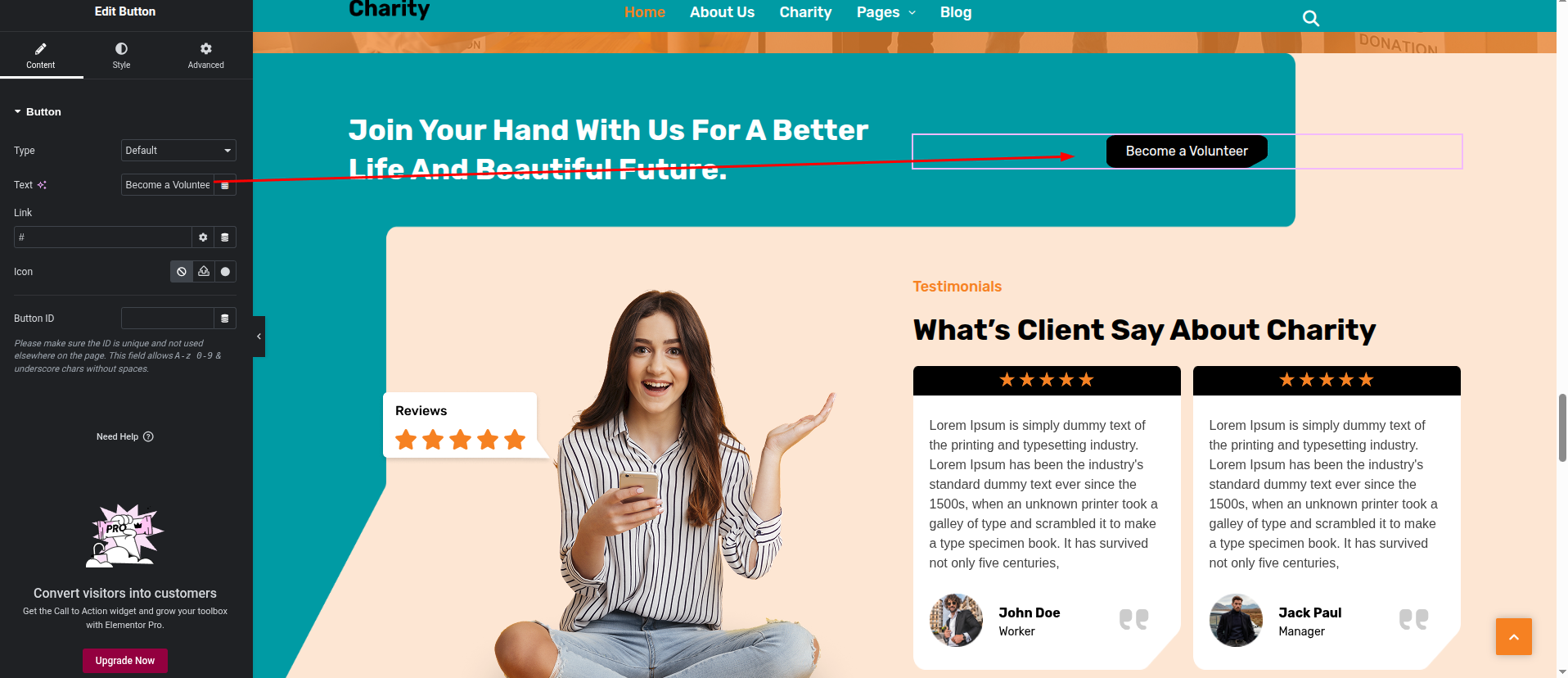Screen dimensions: 1568x678
Task: Open the Type dropdown set to Default
Action: [178, 151]
